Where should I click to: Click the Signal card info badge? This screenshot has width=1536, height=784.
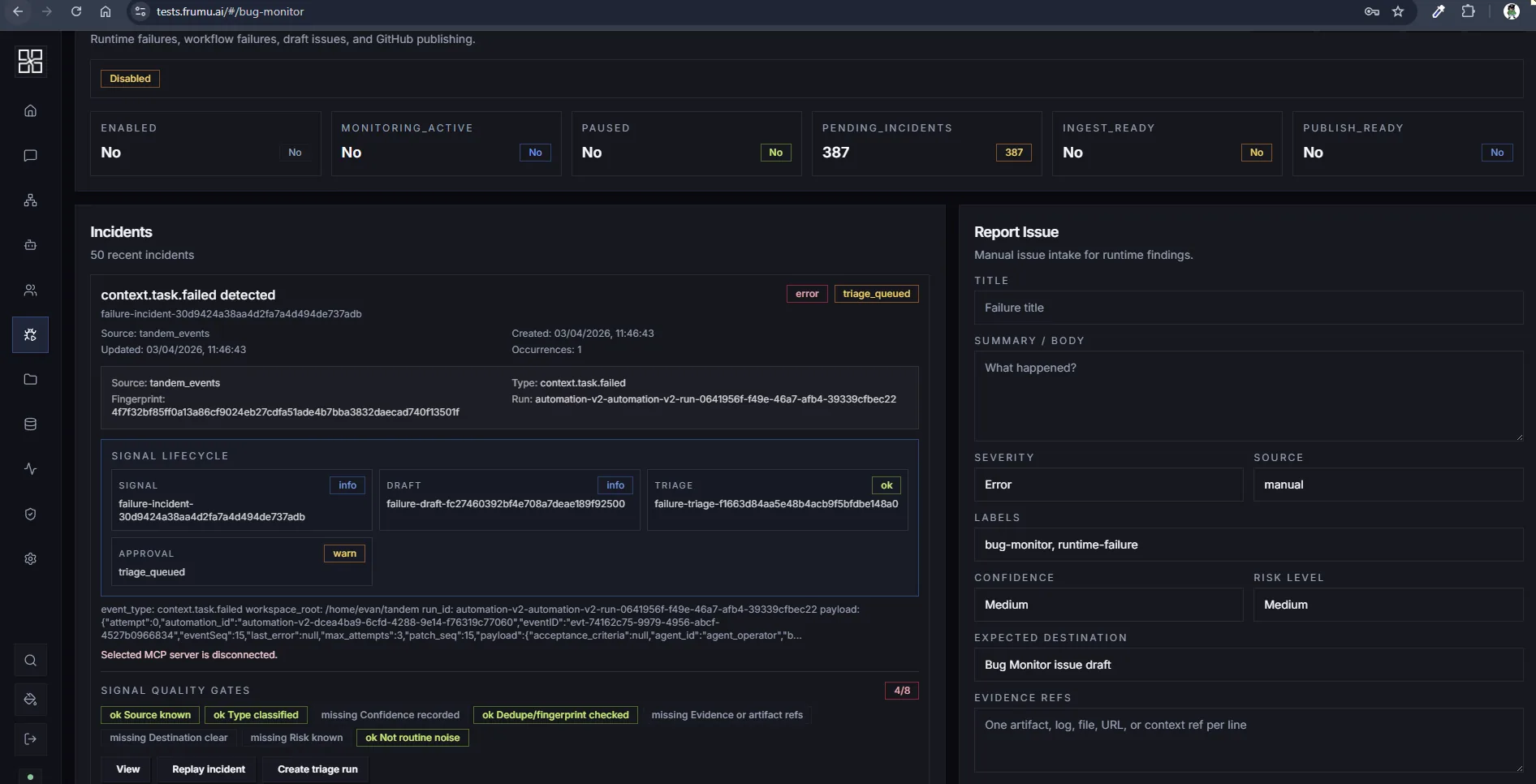pos(347,485)
